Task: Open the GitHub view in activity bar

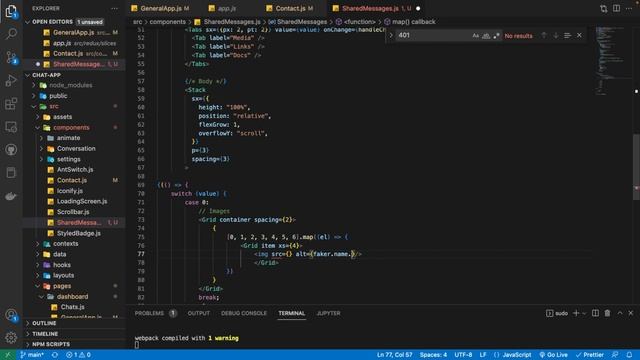Action: click(x=11, y=150)
